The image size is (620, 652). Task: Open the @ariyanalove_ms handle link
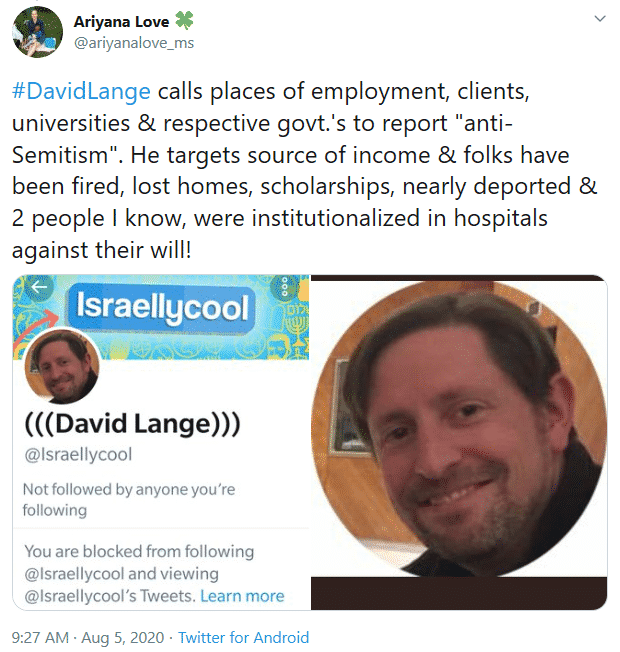click(134, 43)
